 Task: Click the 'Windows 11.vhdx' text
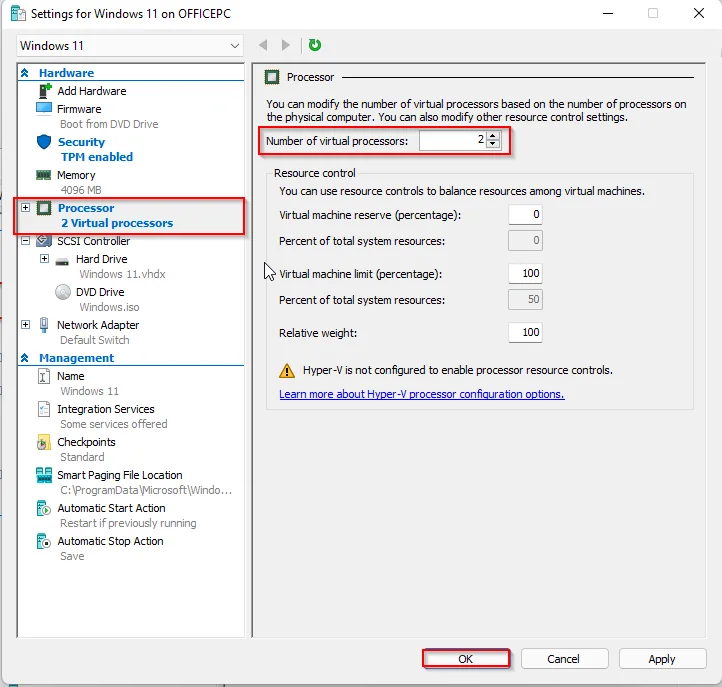[x=122, y=274]
